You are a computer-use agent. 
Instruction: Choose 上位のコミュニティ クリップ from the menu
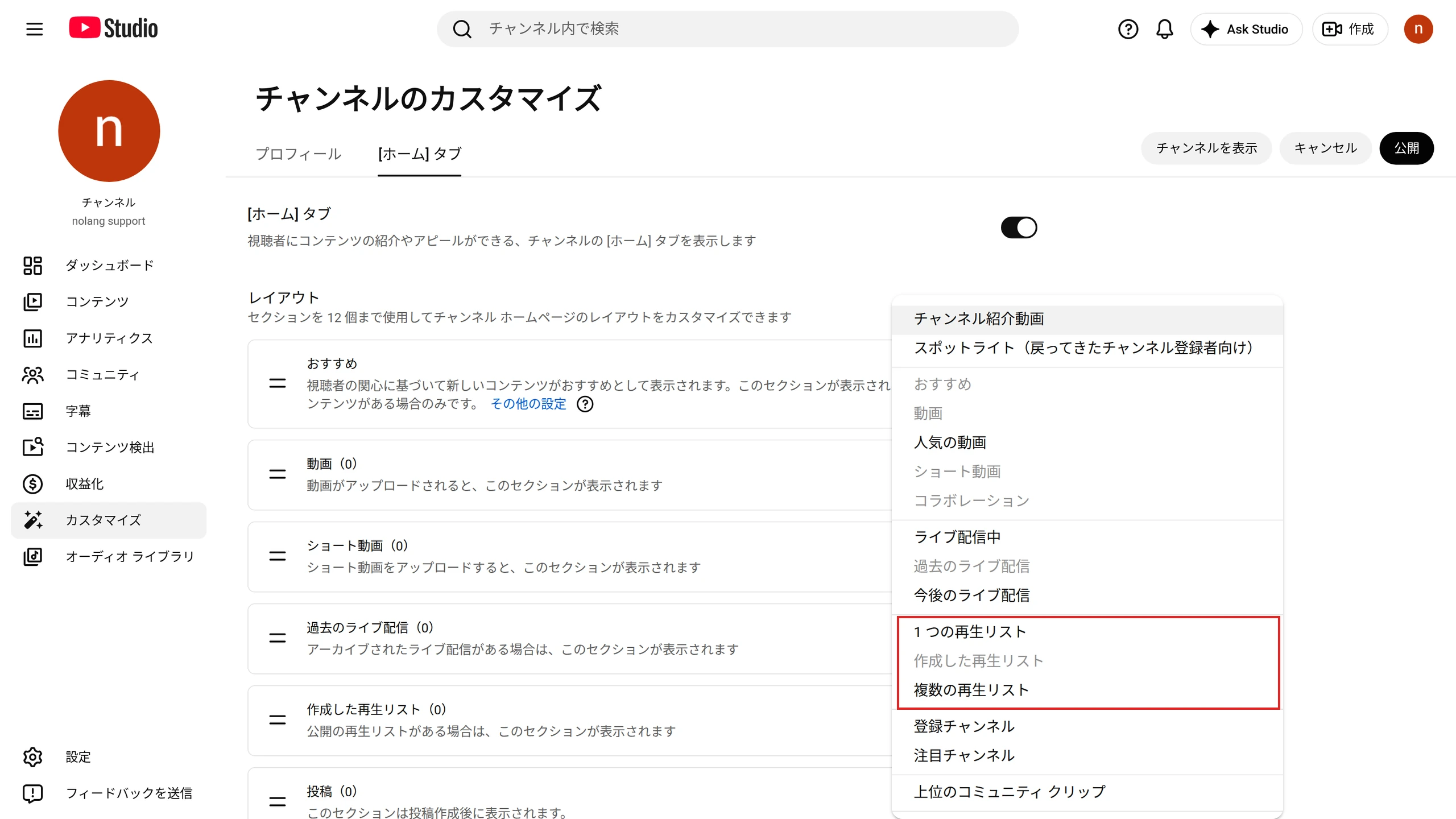1087,792
